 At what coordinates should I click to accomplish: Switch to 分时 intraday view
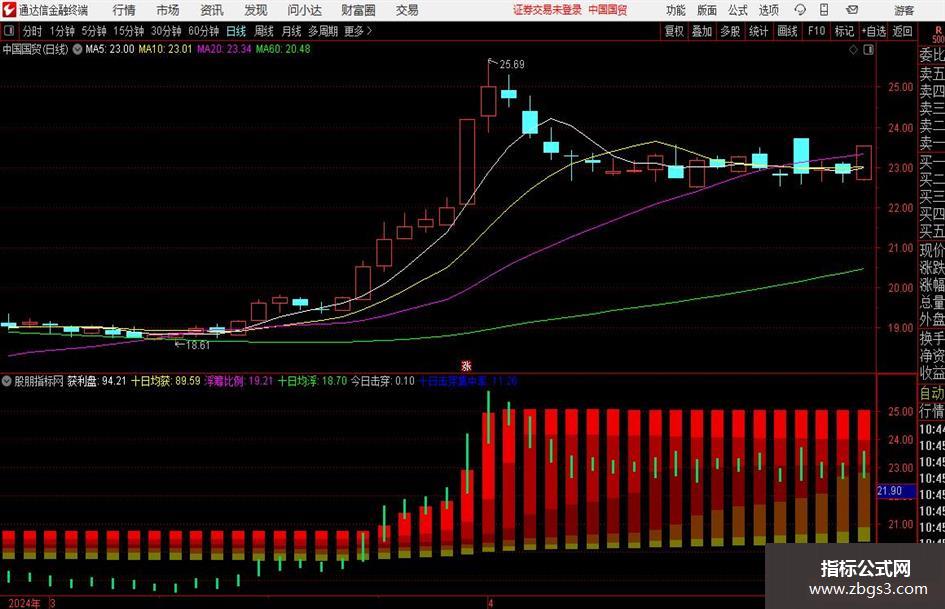click(33, 31)
